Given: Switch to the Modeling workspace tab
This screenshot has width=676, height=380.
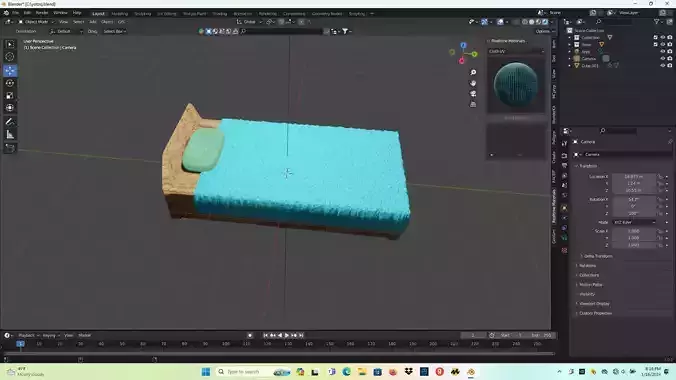Looking at the screenshot, I should click(x=119, y=14).
